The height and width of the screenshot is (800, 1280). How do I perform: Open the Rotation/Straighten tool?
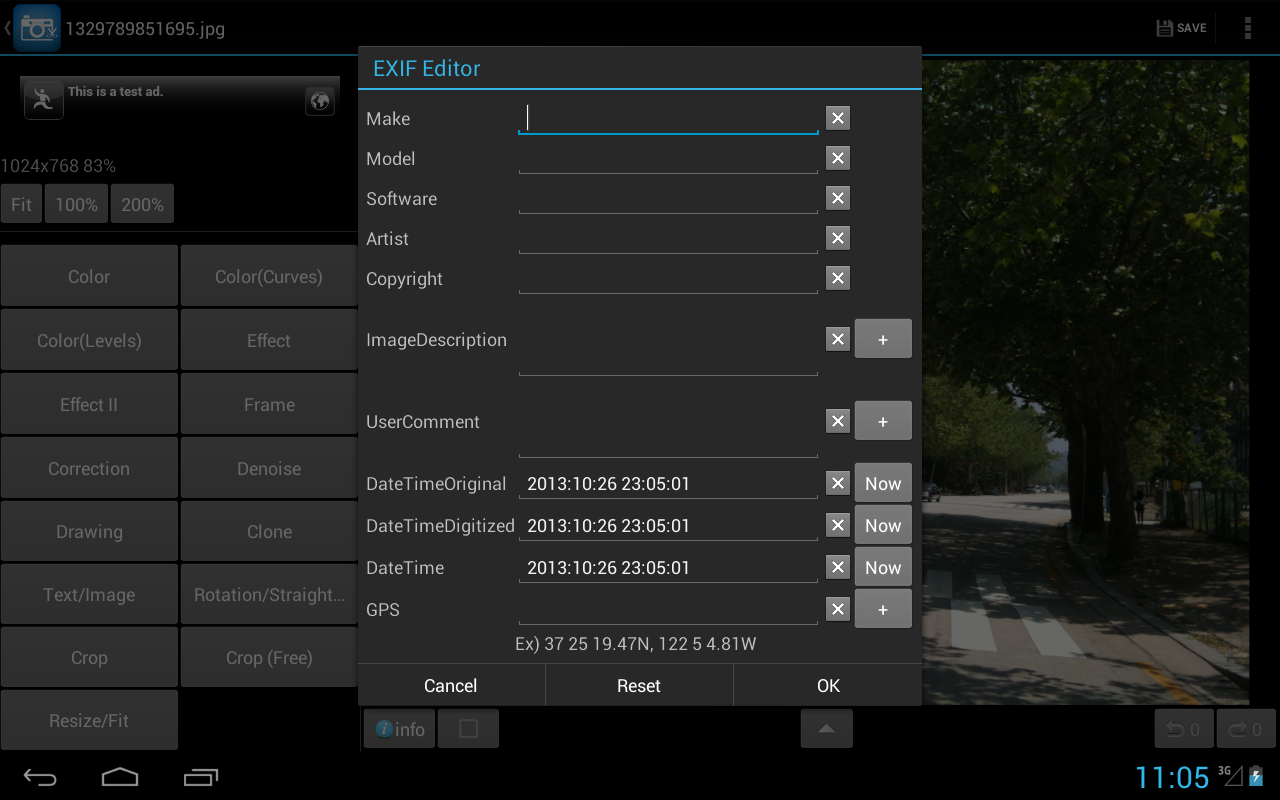tap(269, 594)
